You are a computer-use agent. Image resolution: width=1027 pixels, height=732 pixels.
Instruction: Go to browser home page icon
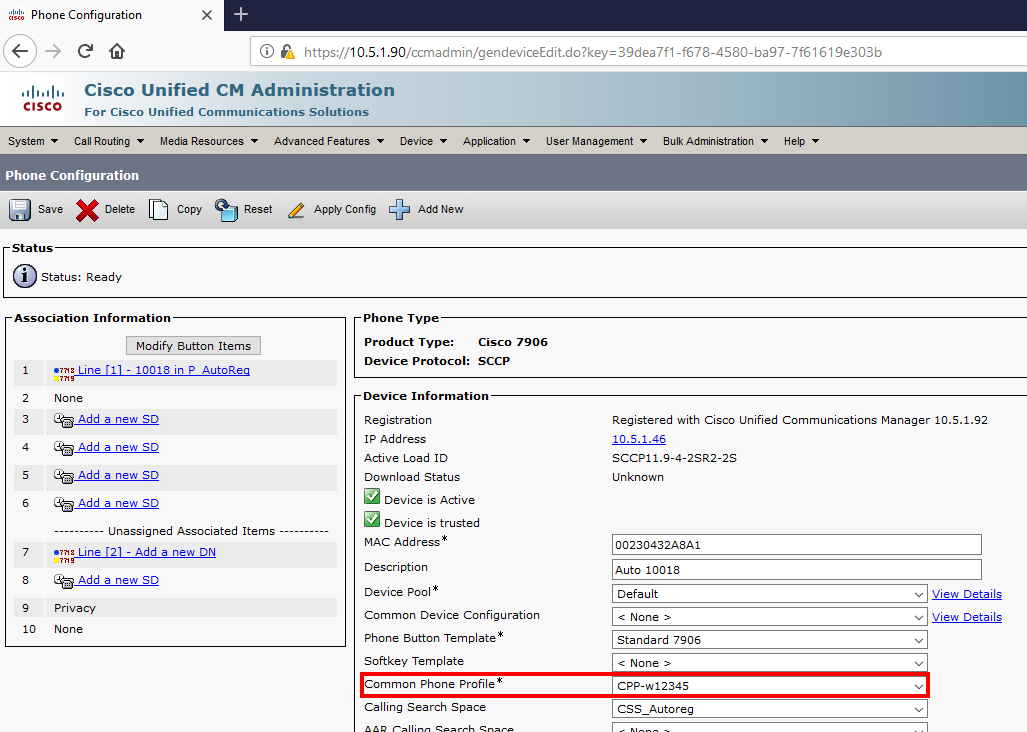(117, 51)
